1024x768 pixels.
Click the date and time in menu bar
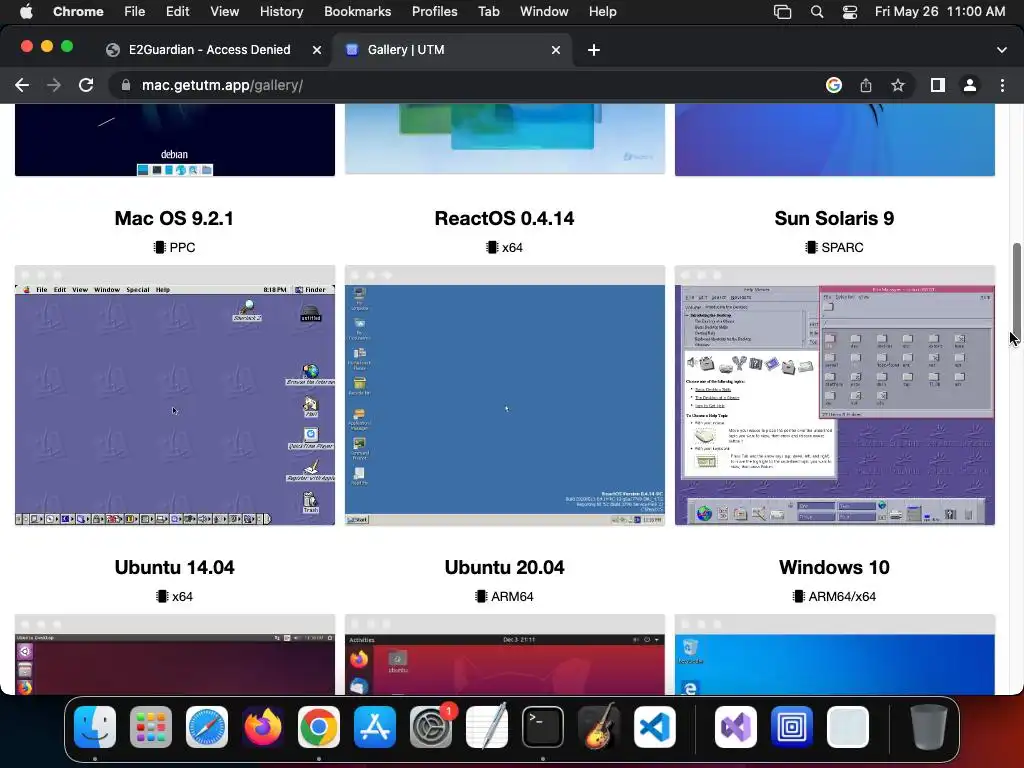point(940,12)
